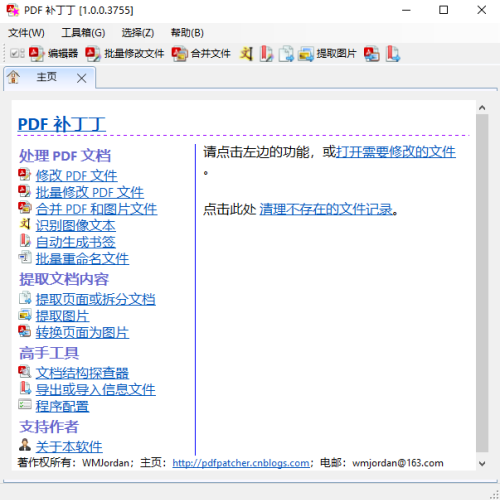Screen dimensions: 500x500
Task: Click the options checklist icon in toolbar
Action: tap(17, 53)
